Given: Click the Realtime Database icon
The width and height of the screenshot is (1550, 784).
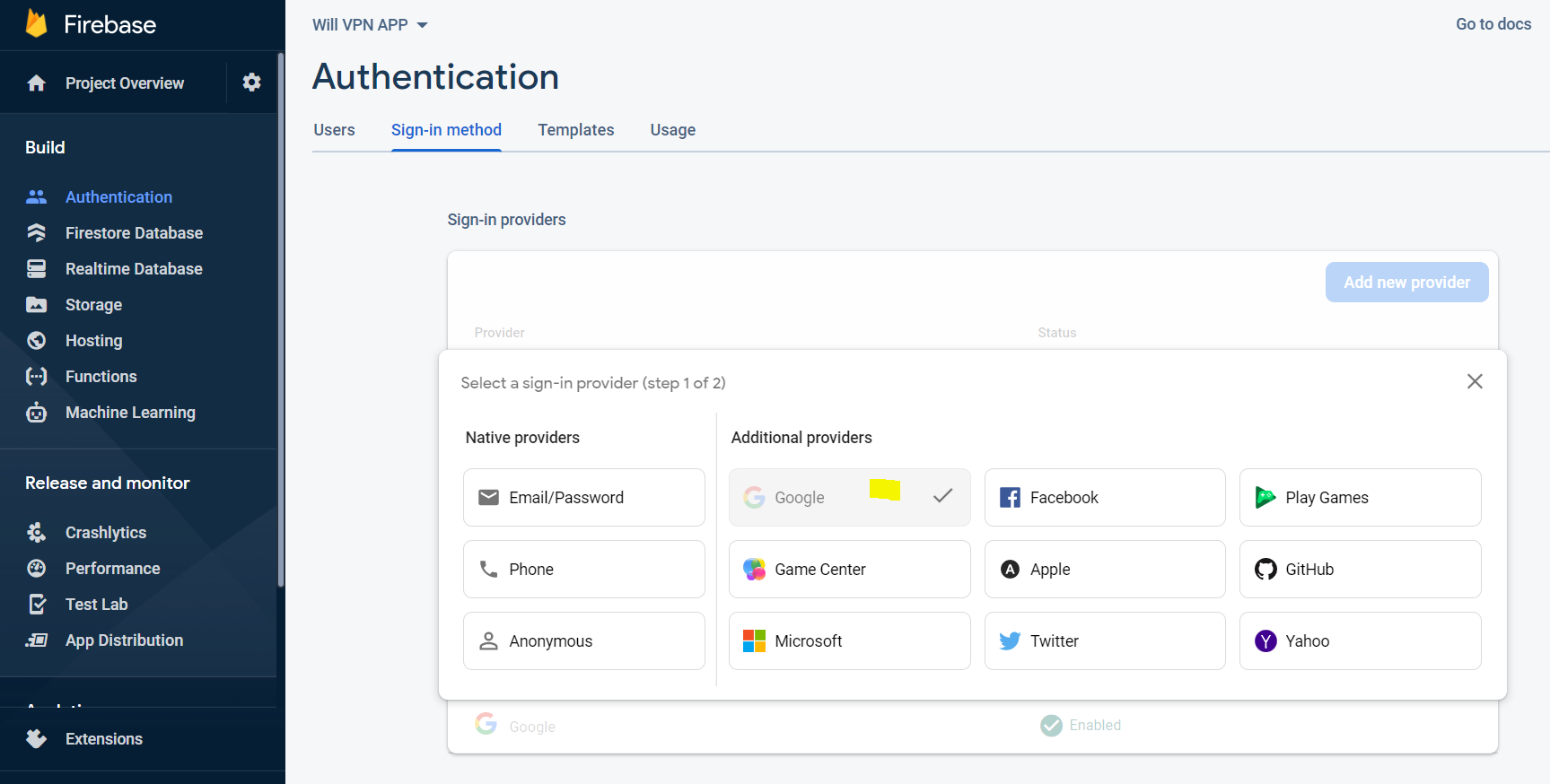Looking at the screenshot, I should pos(36,268).
